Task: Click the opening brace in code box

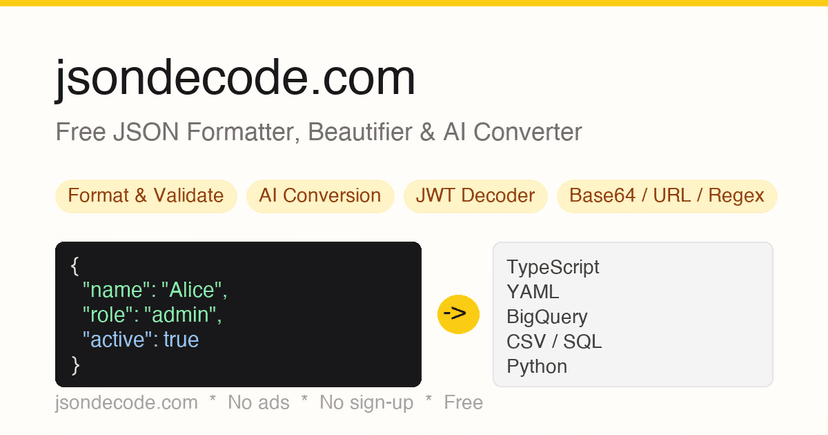Action: coord(74,266)
